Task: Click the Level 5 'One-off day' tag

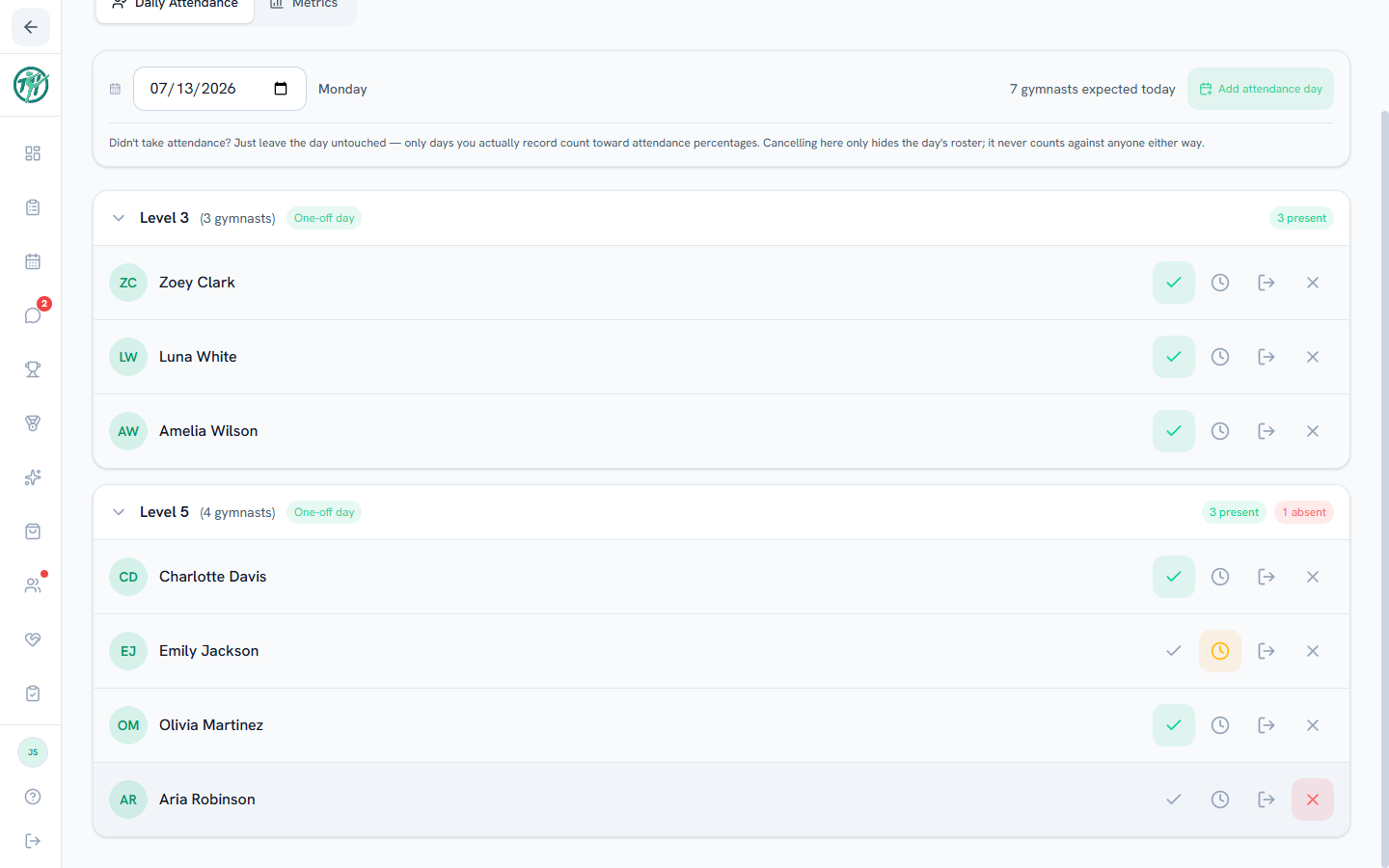Action: click(x=324, y=512)
